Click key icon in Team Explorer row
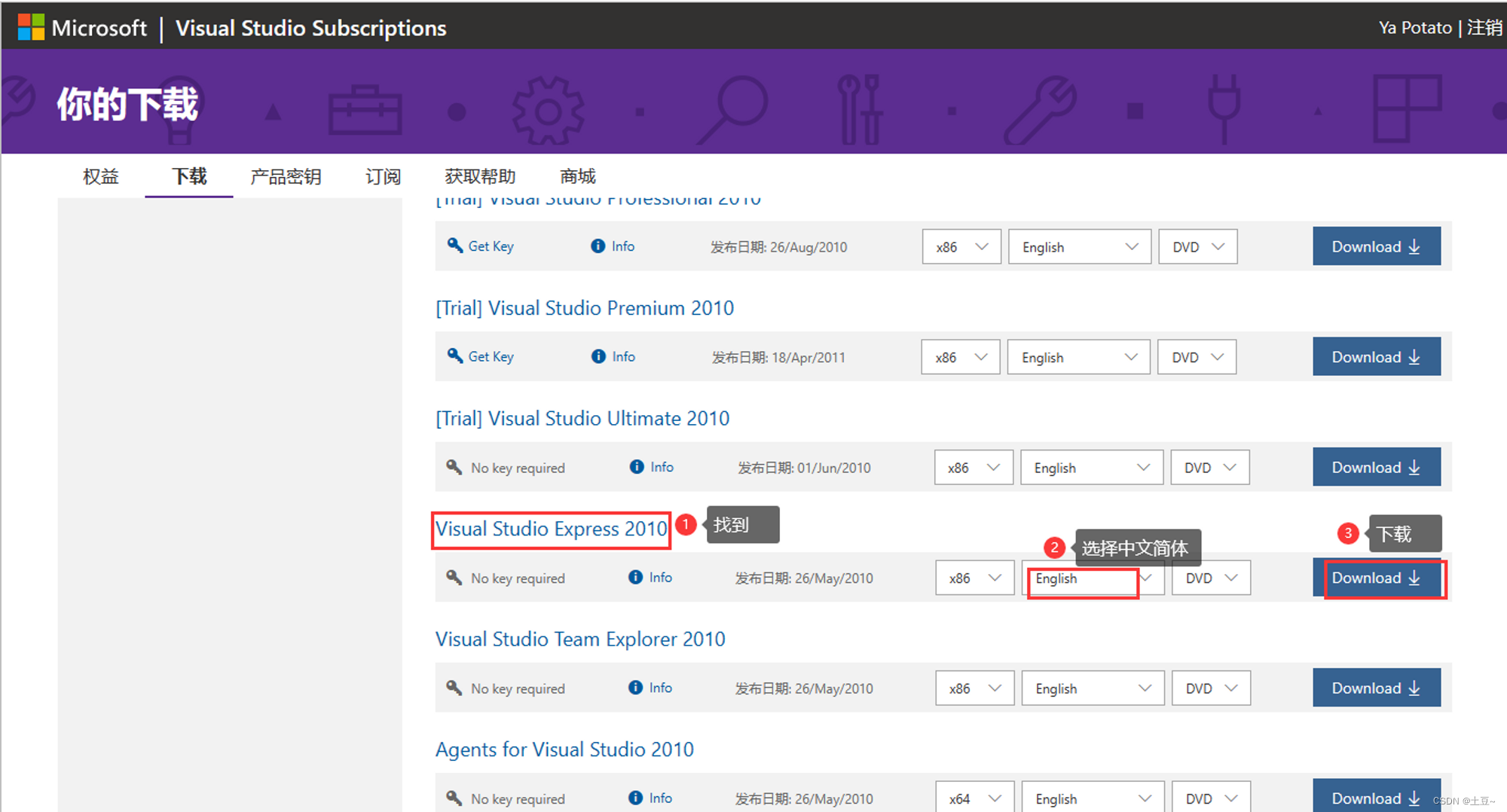 coord(454,688)
